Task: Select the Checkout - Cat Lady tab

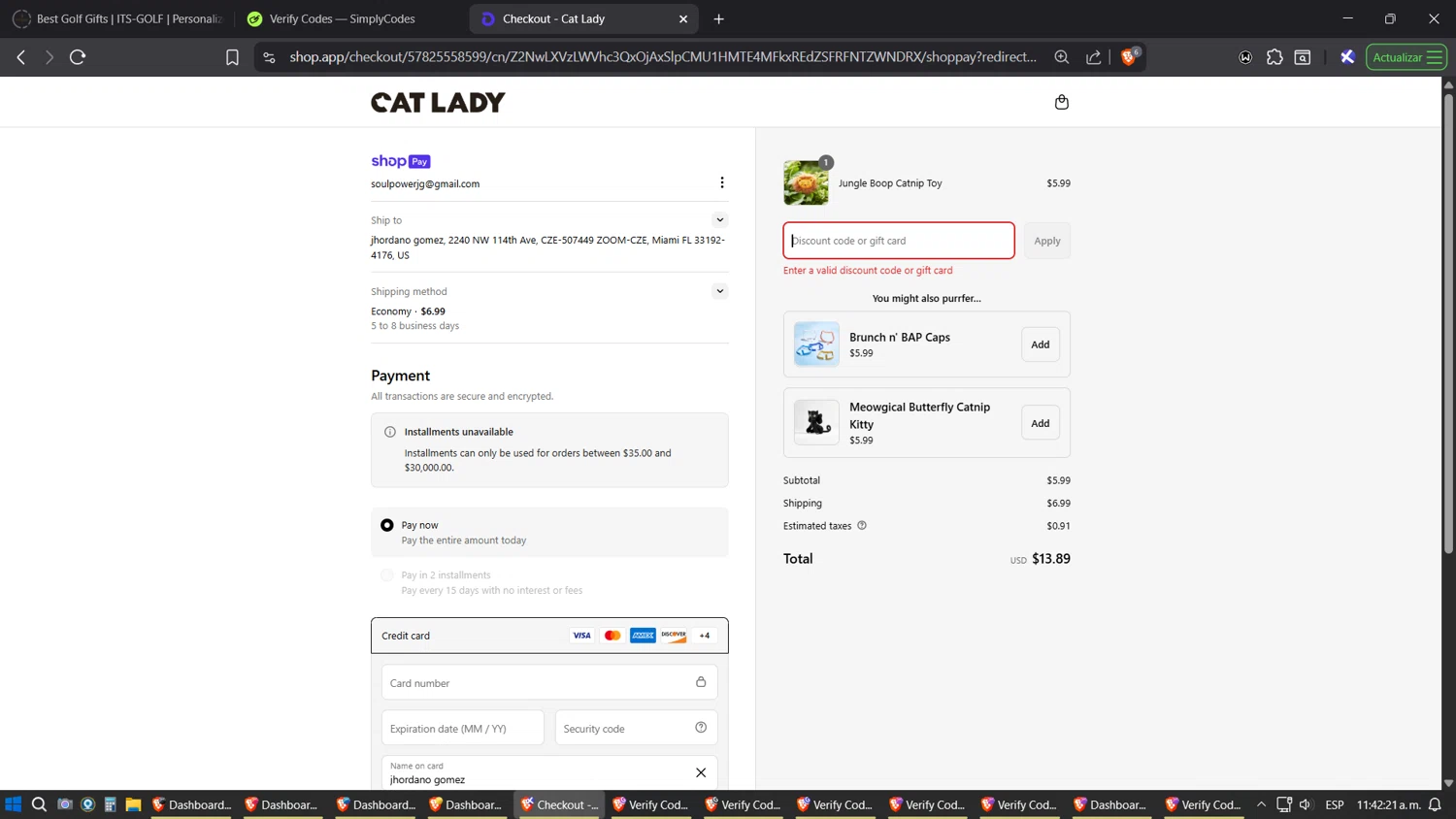Action: pyautogui.click(x=582, y=18)
